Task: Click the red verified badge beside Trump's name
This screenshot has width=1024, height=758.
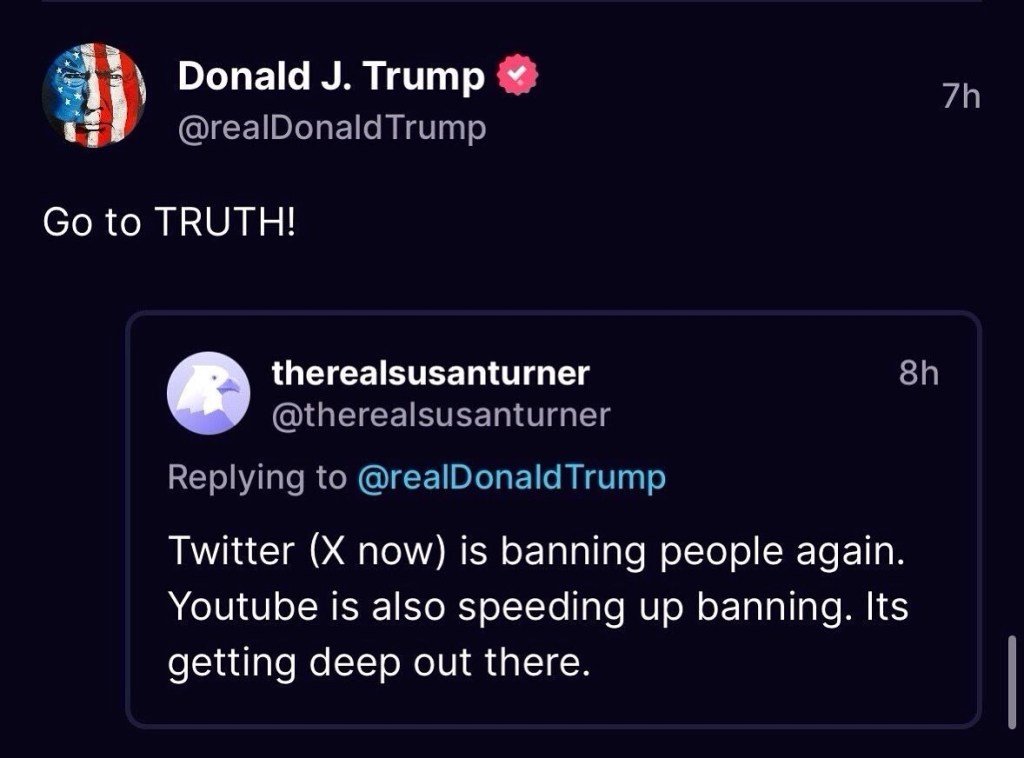Action: point(518,76)
